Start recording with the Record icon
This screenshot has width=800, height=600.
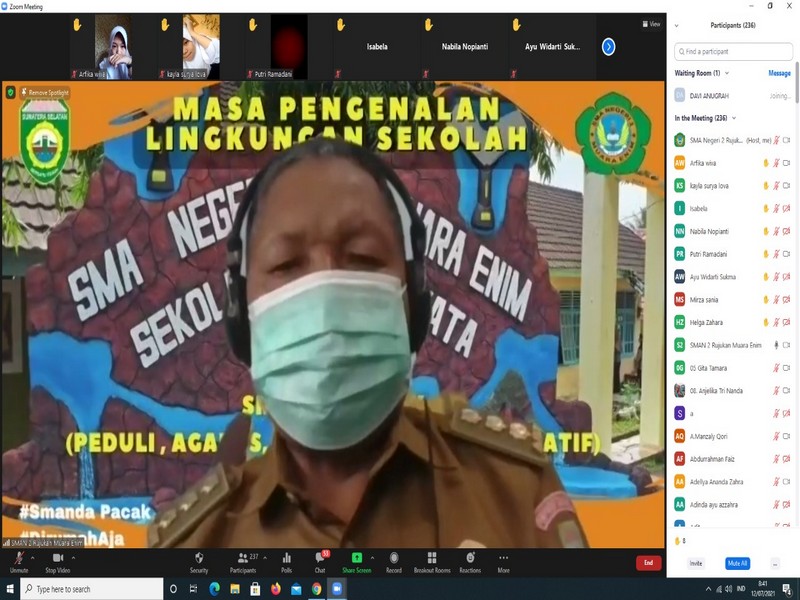pos(394,560)
